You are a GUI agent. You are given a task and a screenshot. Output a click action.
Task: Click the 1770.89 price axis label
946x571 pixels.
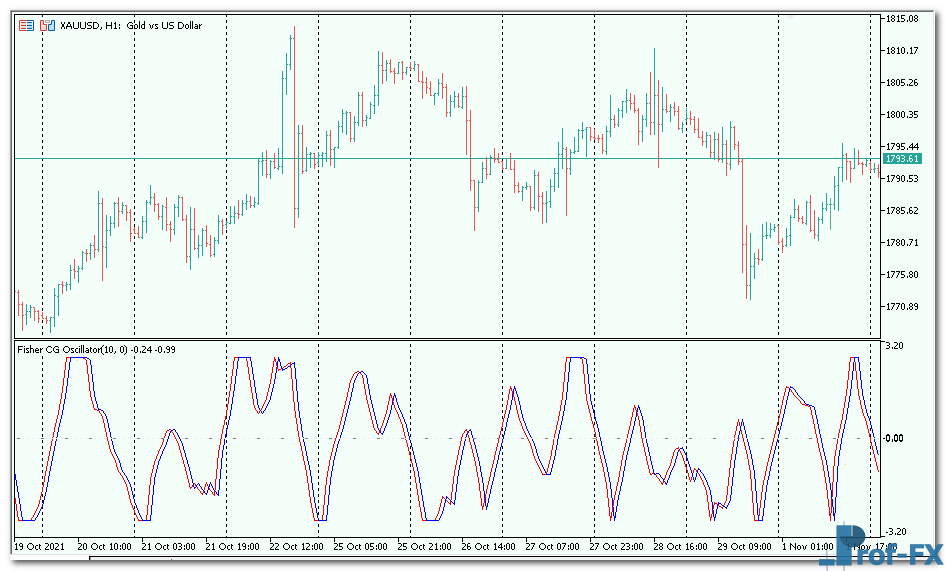903,307
